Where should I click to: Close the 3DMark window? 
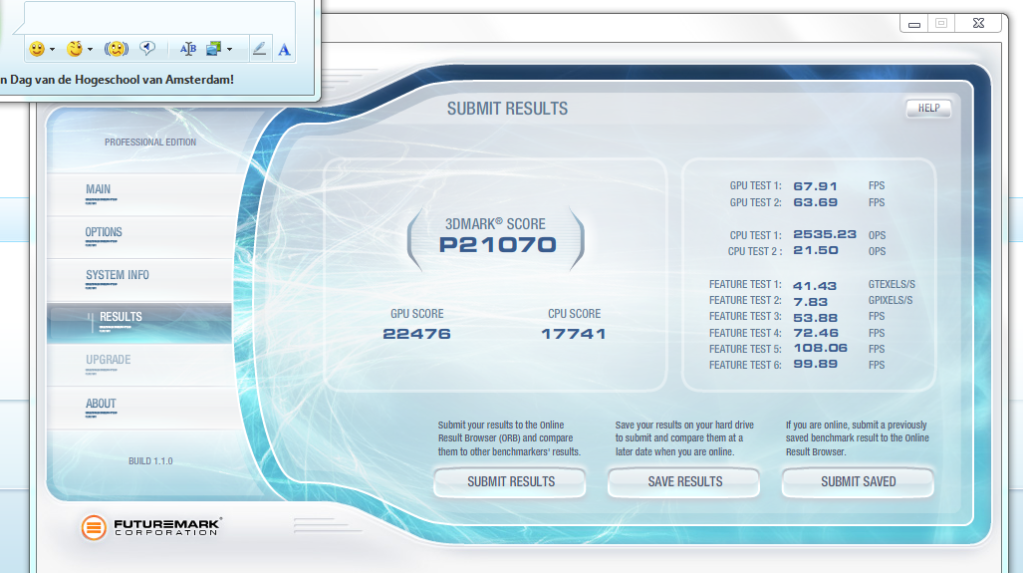[x=978, y=23]
